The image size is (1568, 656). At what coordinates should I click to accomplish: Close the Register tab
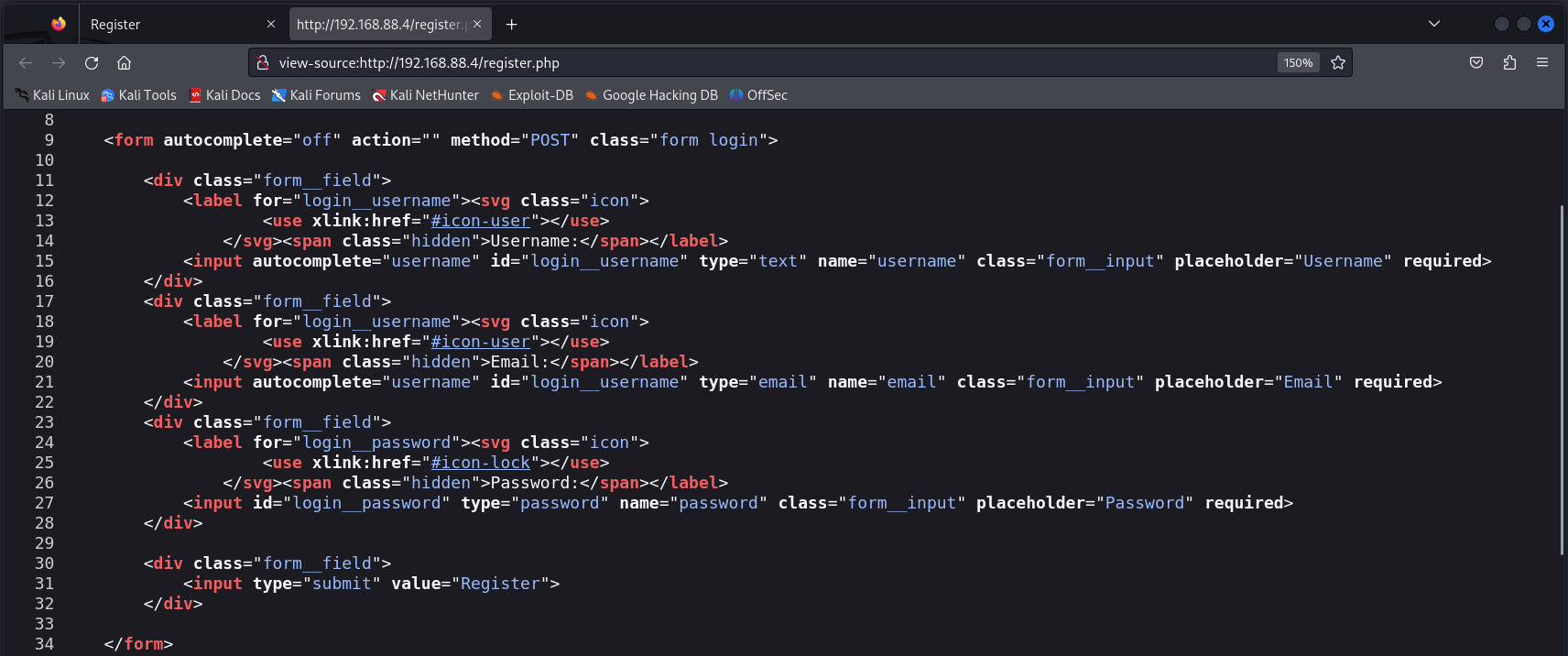click(271, 24)
